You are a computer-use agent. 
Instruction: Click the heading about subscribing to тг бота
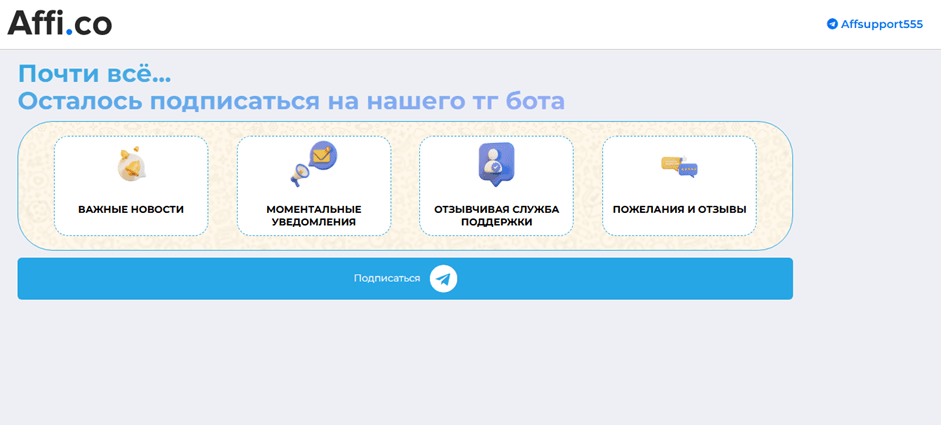[291, 101]
